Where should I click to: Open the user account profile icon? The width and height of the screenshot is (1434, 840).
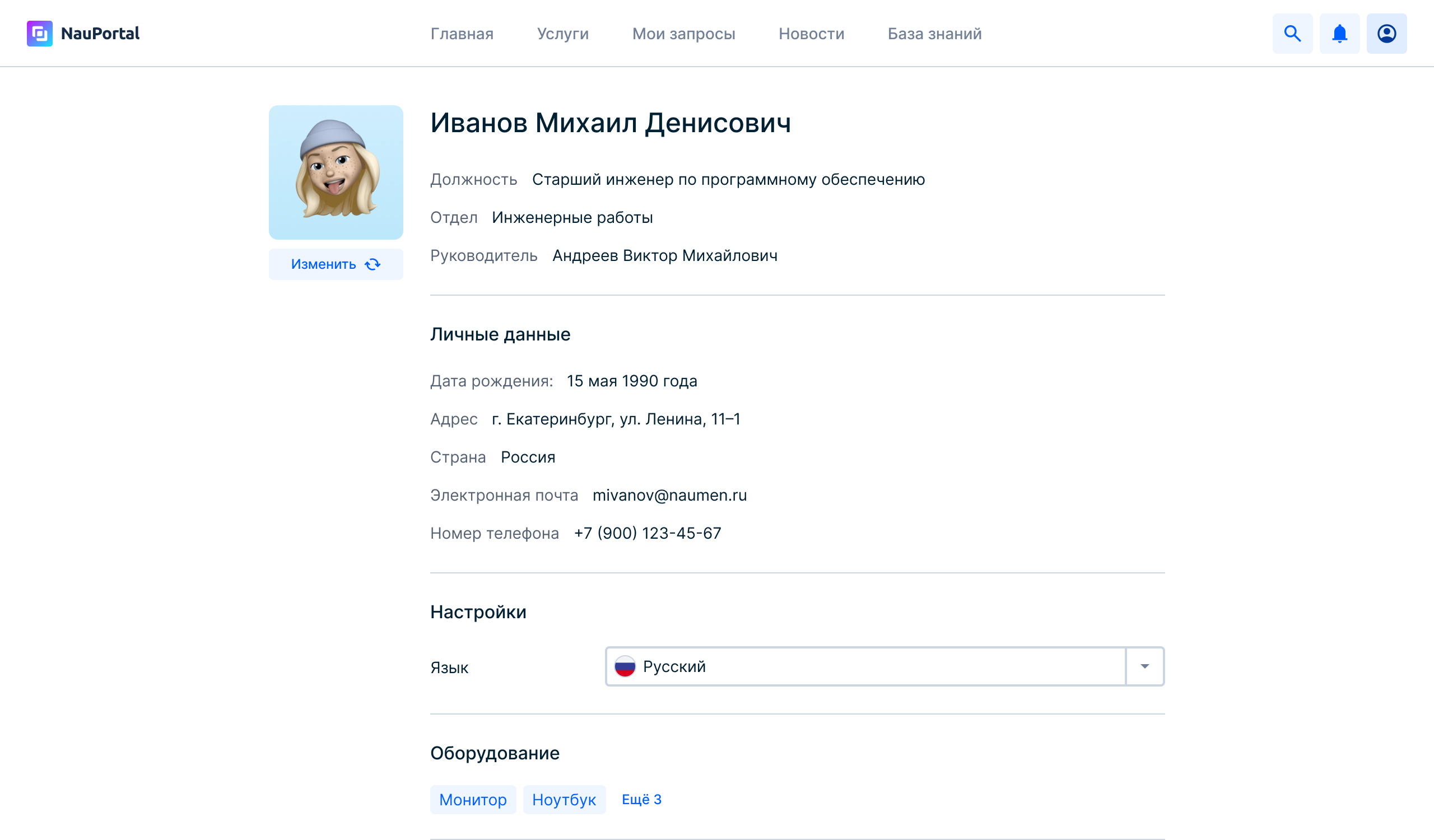1387,34
